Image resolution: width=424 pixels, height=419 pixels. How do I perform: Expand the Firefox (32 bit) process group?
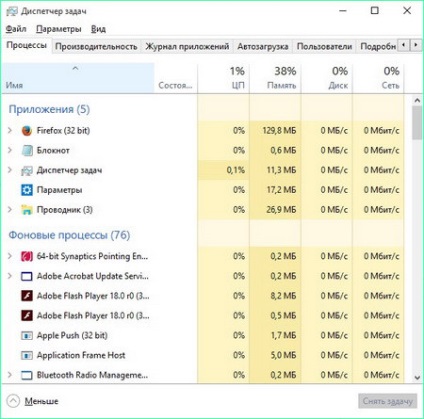(10, 130)
